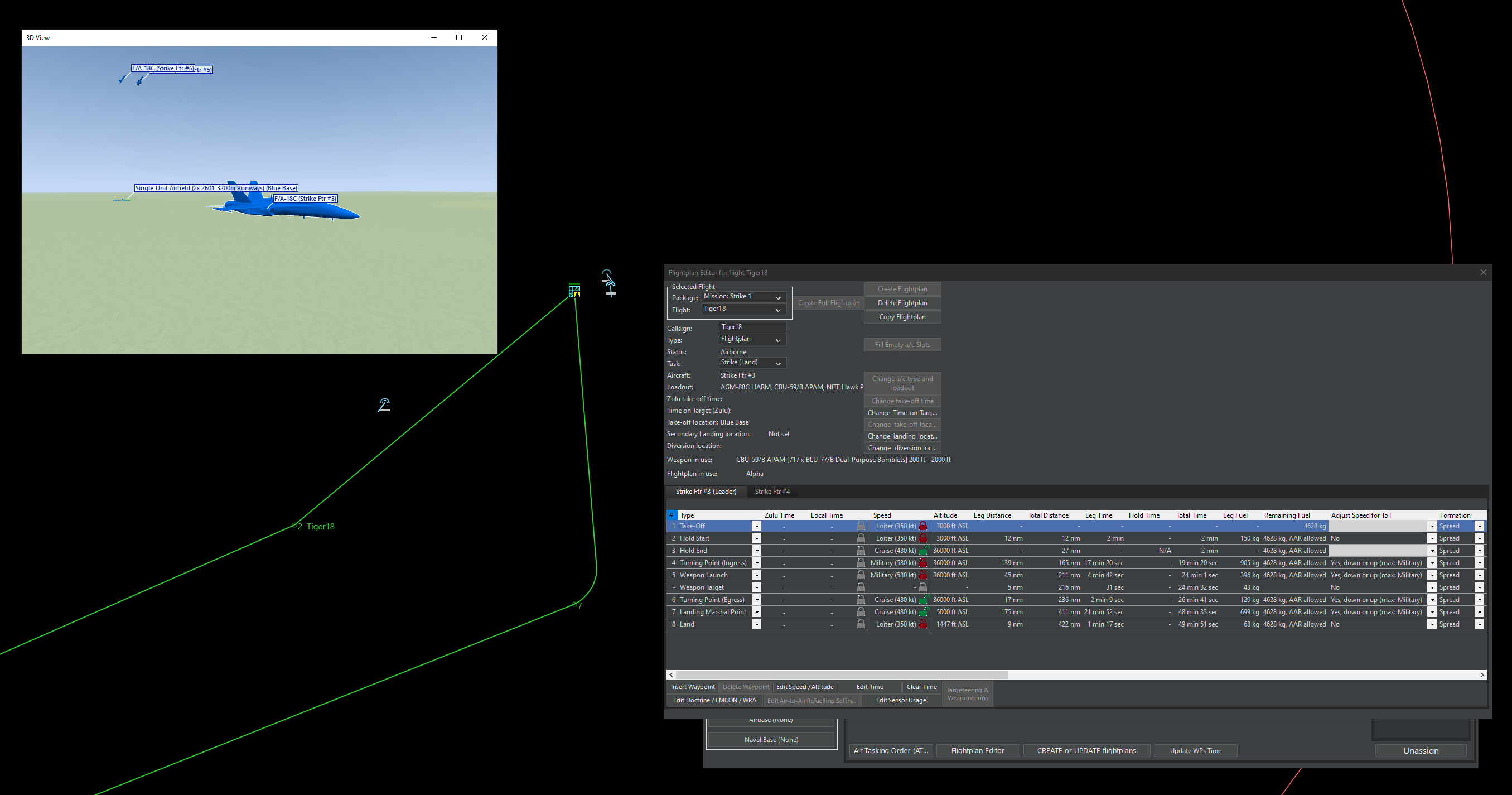Toggle gray time lock on Hold Start row

[861, 538]
